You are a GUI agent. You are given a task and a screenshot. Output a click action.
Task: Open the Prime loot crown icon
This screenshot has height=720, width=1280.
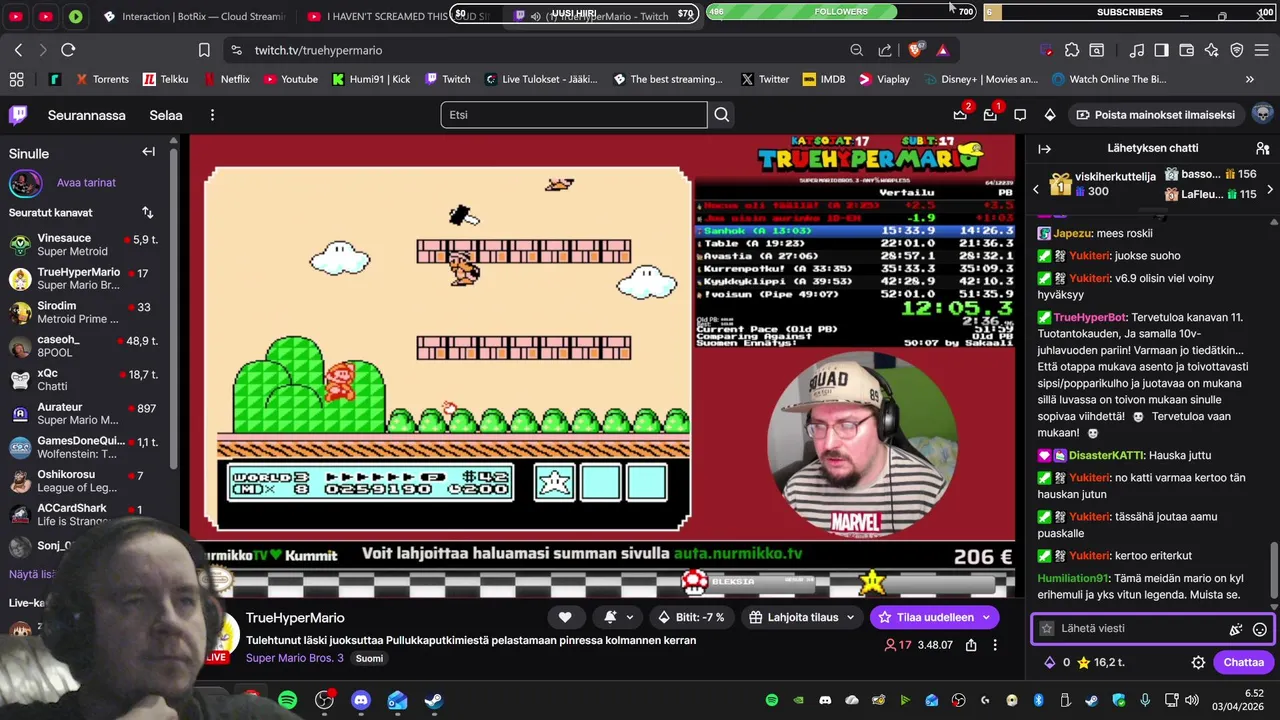pos(960,115)
